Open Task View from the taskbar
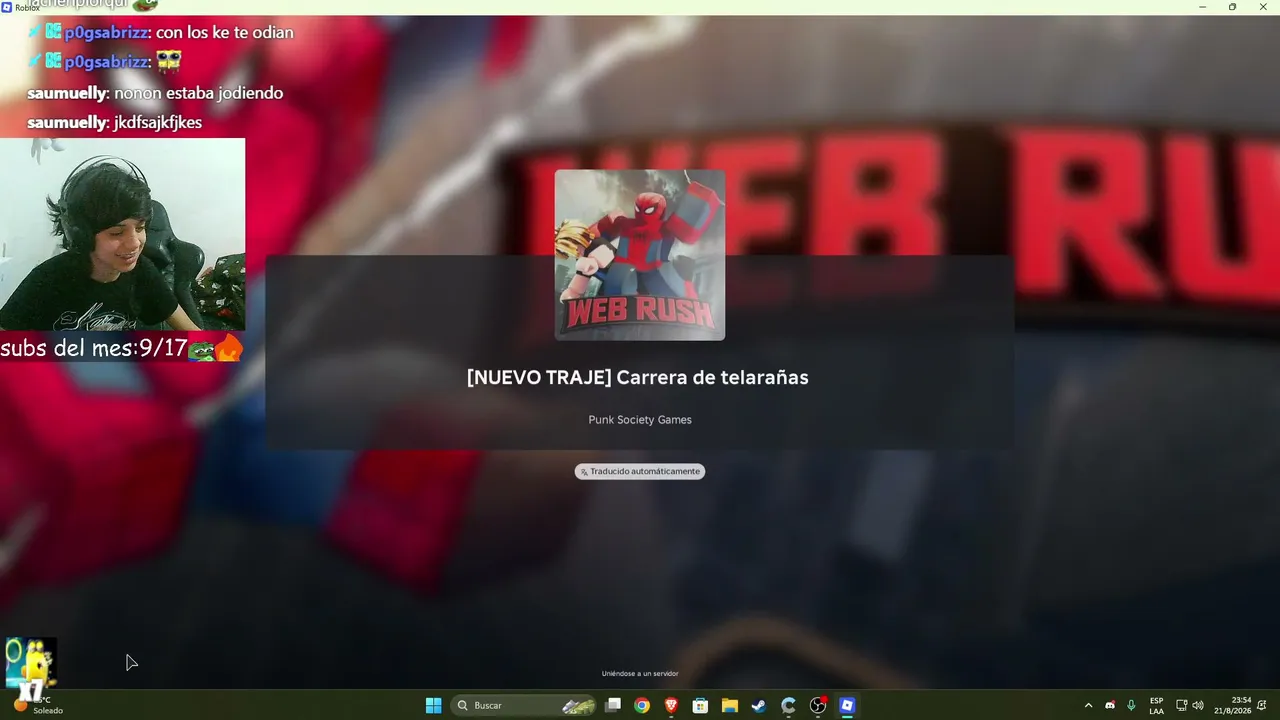Image resolution: width=1280 pixels, height=720 pixels. [613, 706]
